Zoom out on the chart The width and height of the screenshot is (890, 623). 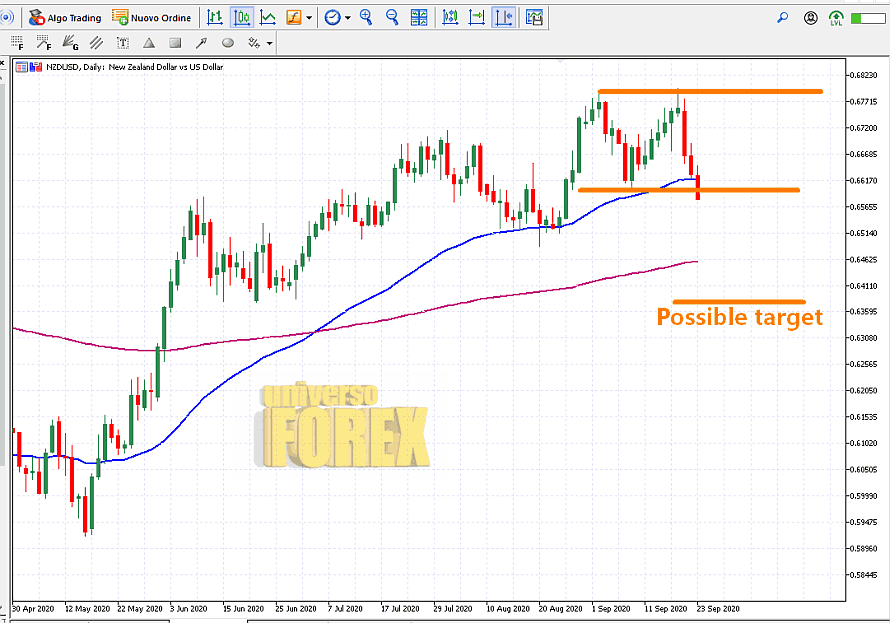(x=392, y=18)
